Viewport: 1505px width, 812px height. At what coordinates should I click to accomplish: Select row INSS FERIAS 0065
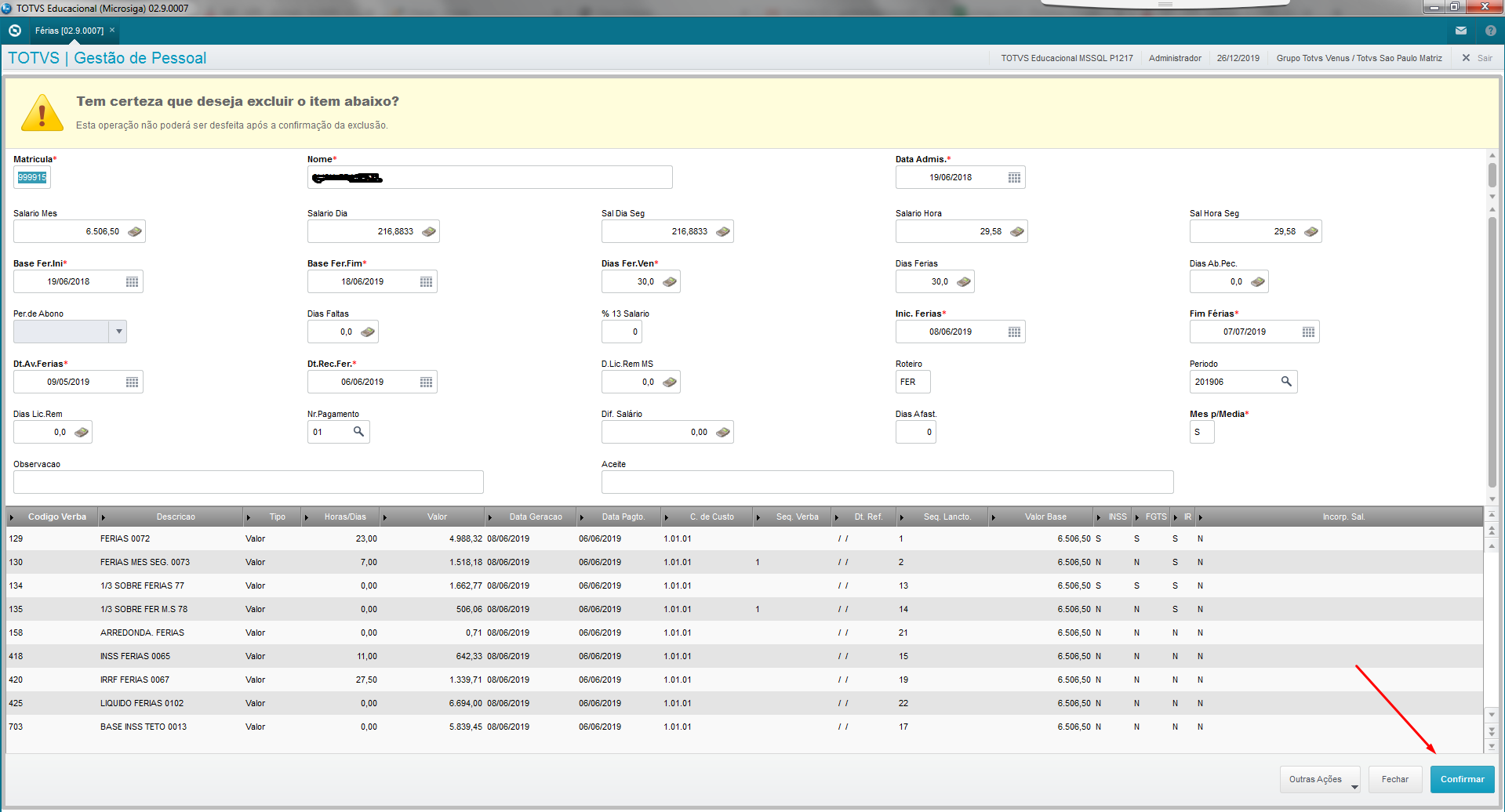coord(744,657)
